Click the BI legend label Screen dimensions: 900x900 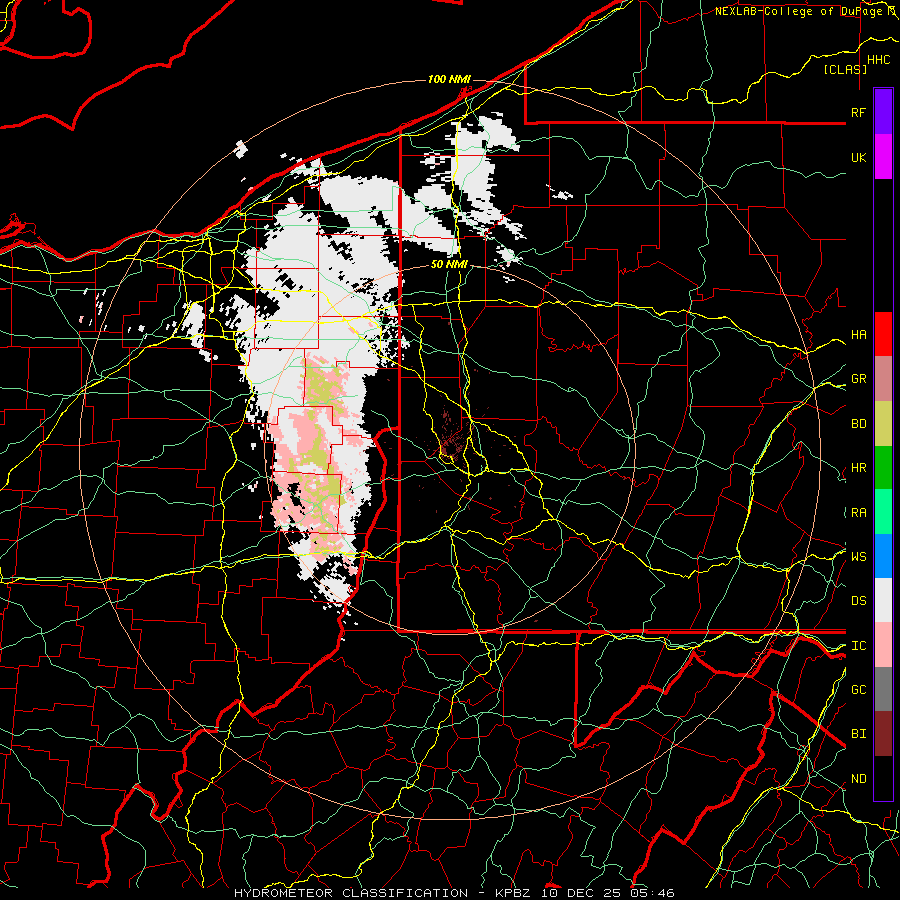[858, 734]
